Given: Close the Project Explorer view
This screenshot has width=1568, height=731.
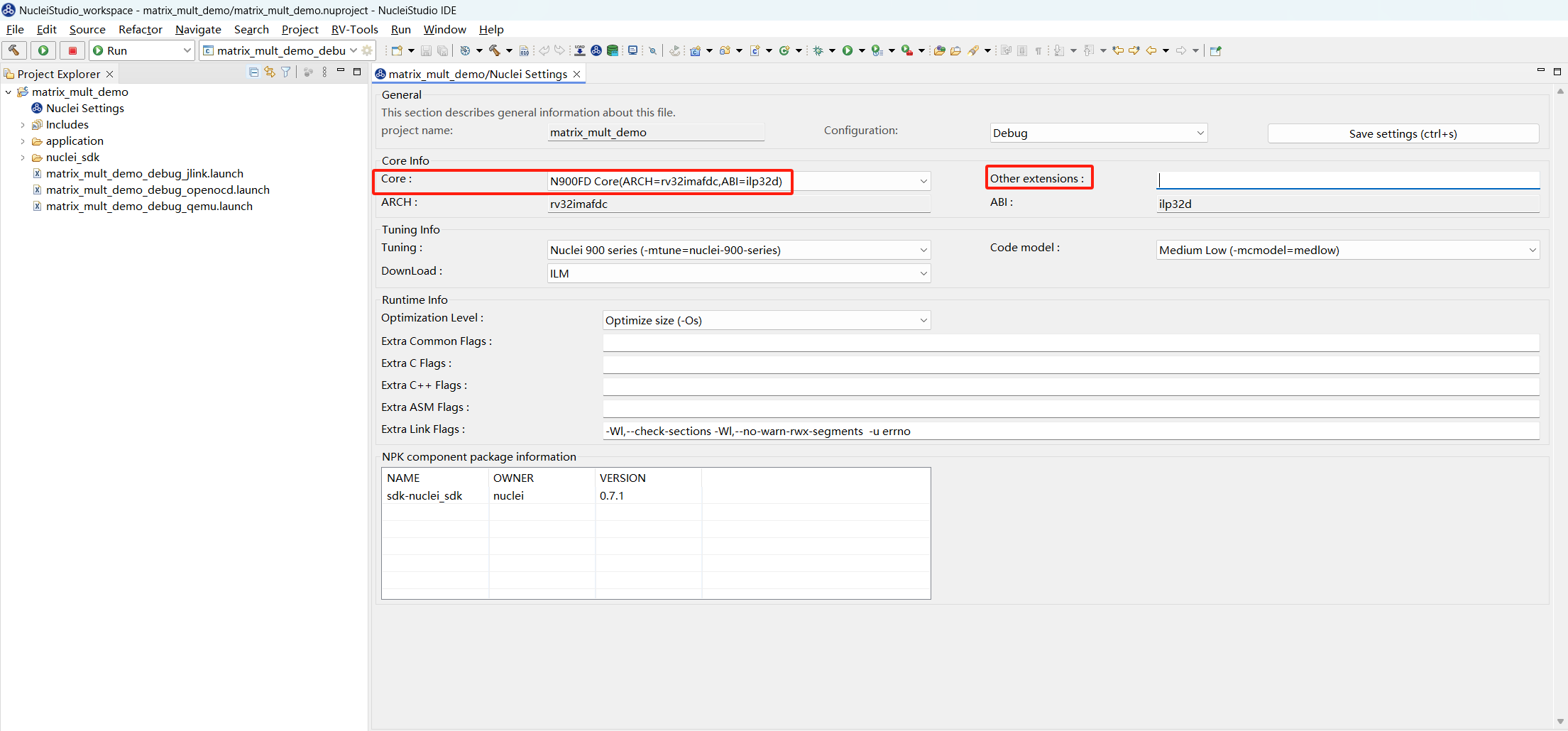Looking at the screenshot, I should pos(109,74).
